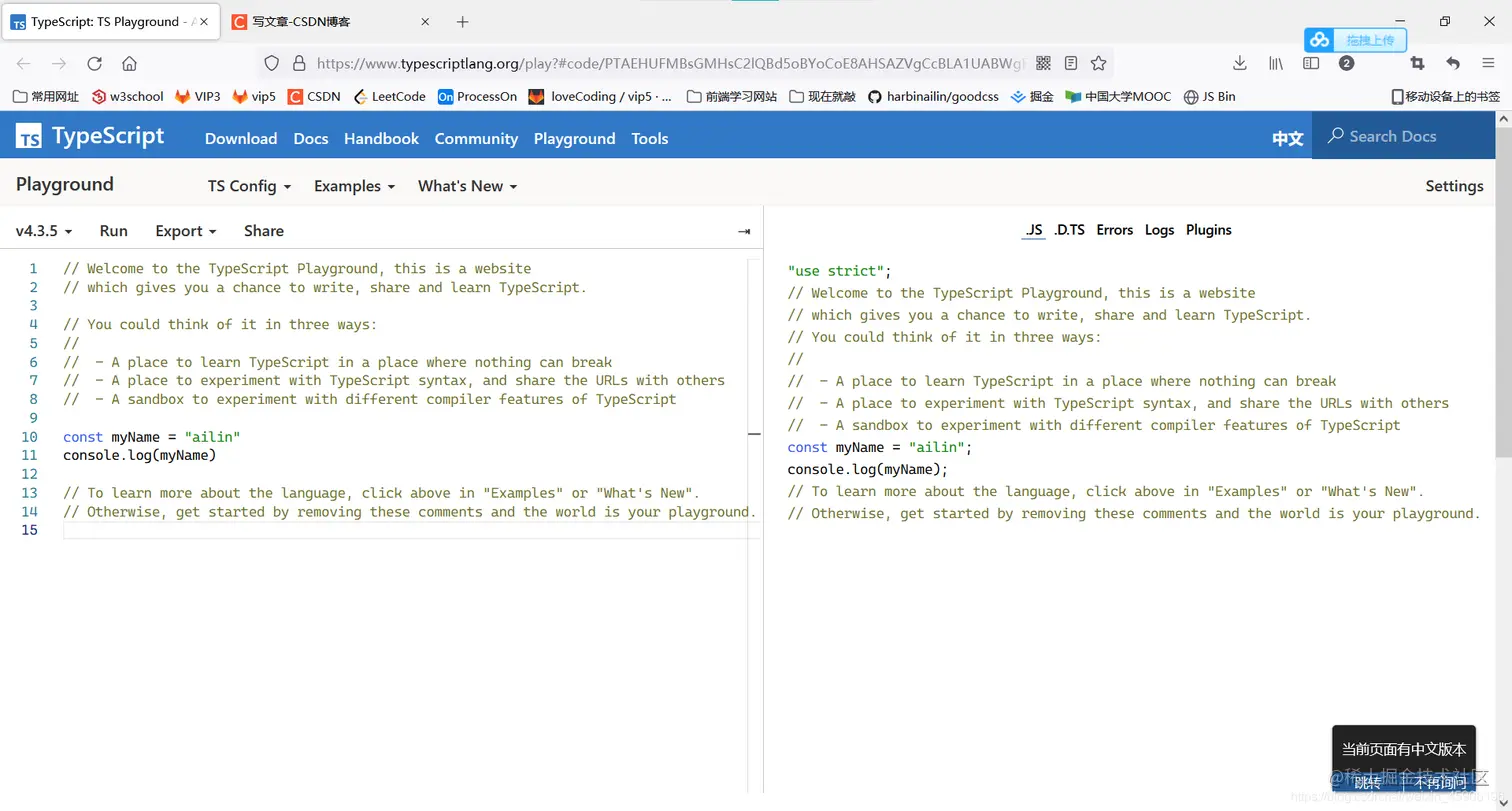
Task: Click the extension badge showing 2
Action: coord(1346,63)
